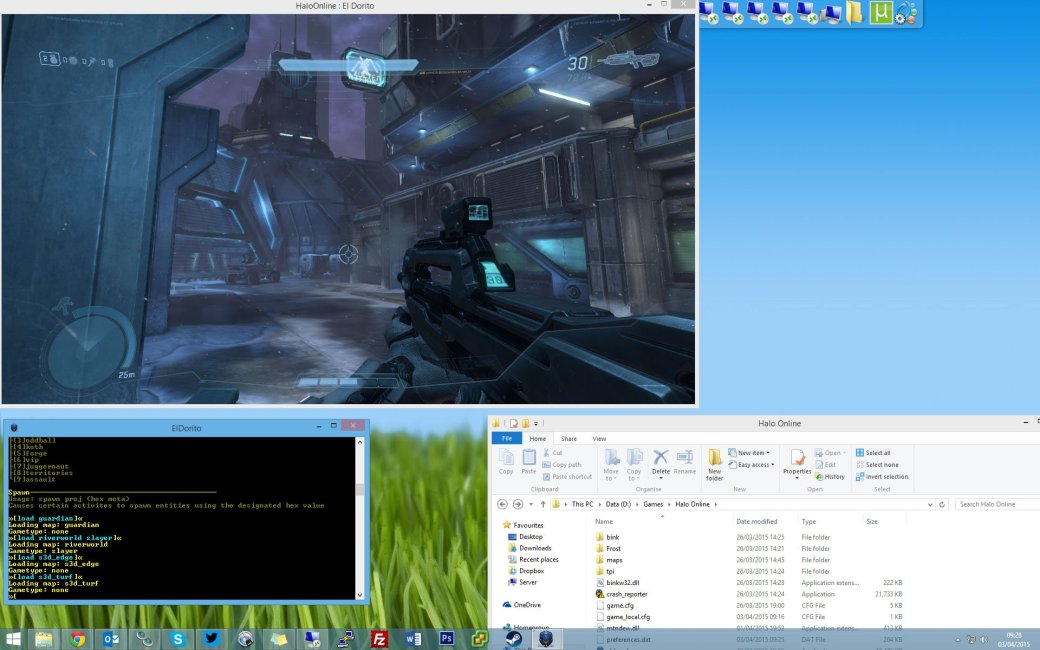The image size is (1040, 650).
Task: Open the quick access toolbar customize arrow
Action: 535,423
